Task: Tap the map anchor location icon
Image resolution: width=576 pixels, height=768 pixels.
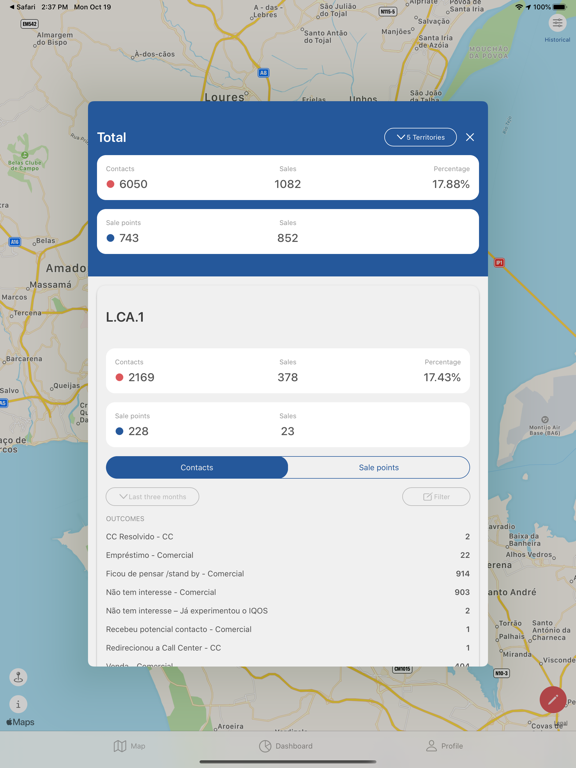Action: tap(19, 677)
